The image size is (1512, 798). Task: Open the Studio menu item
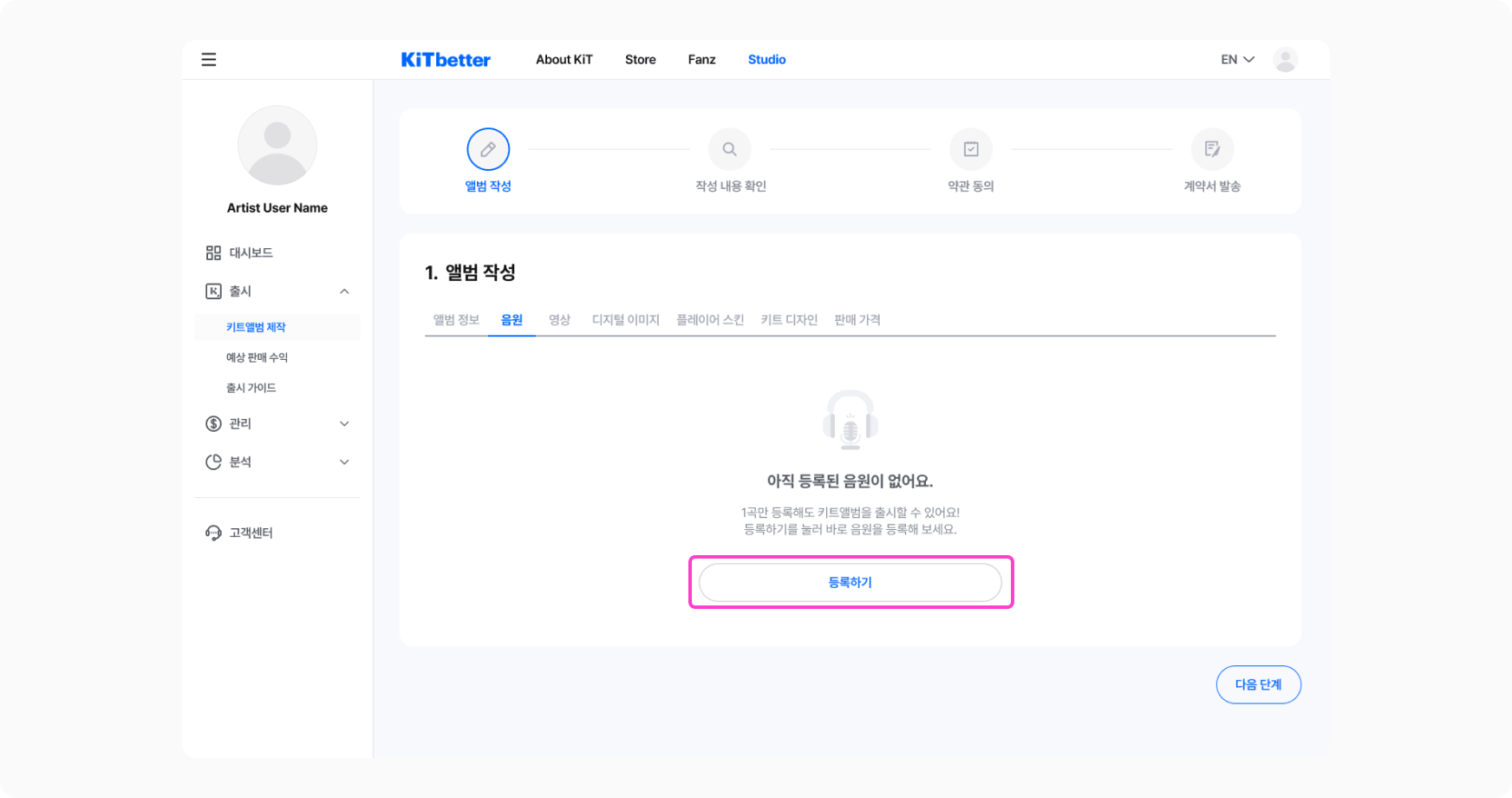click(x=766, y=60)
